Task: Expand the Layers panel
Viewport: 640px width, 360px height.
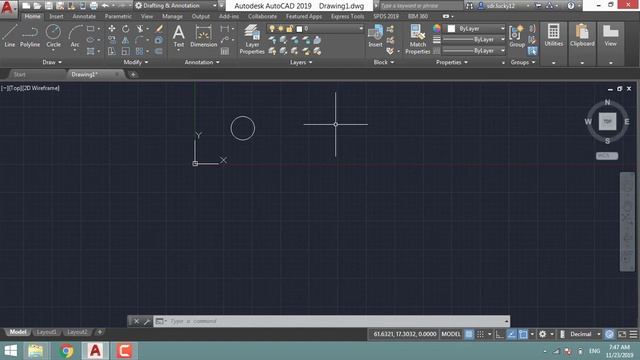Action: click(x=301, y=62)
